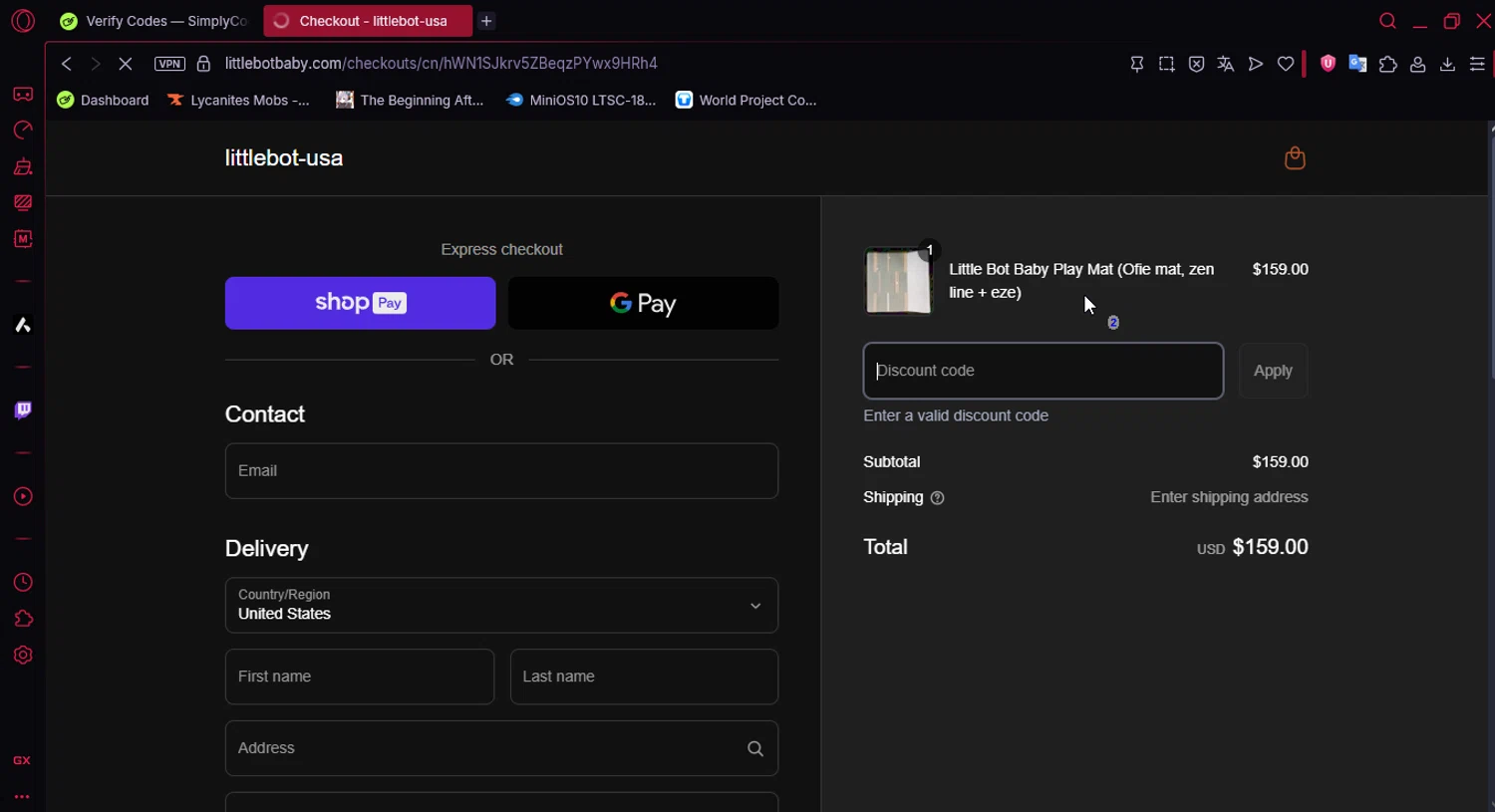This screenshot has height=812, width=1495.
Task: Pay with the Google Pay button
Action: (643, 303)
